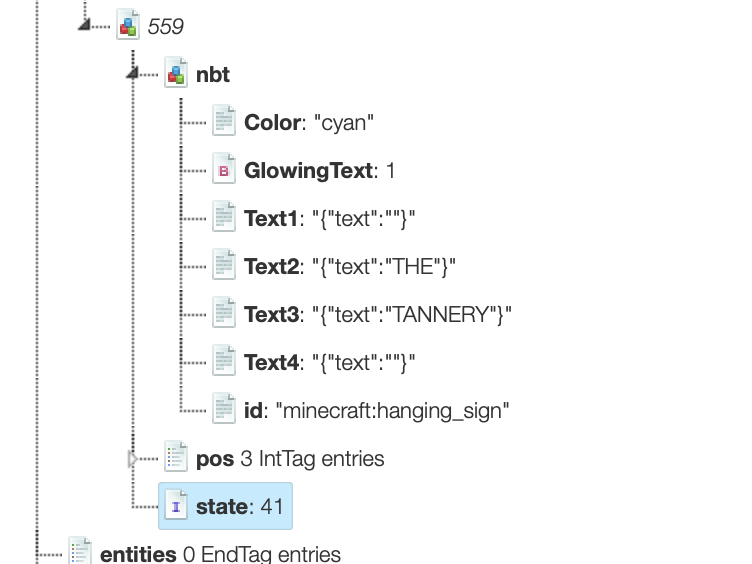
Task: Click the list icon beside pos
Action: click(176, 458)
